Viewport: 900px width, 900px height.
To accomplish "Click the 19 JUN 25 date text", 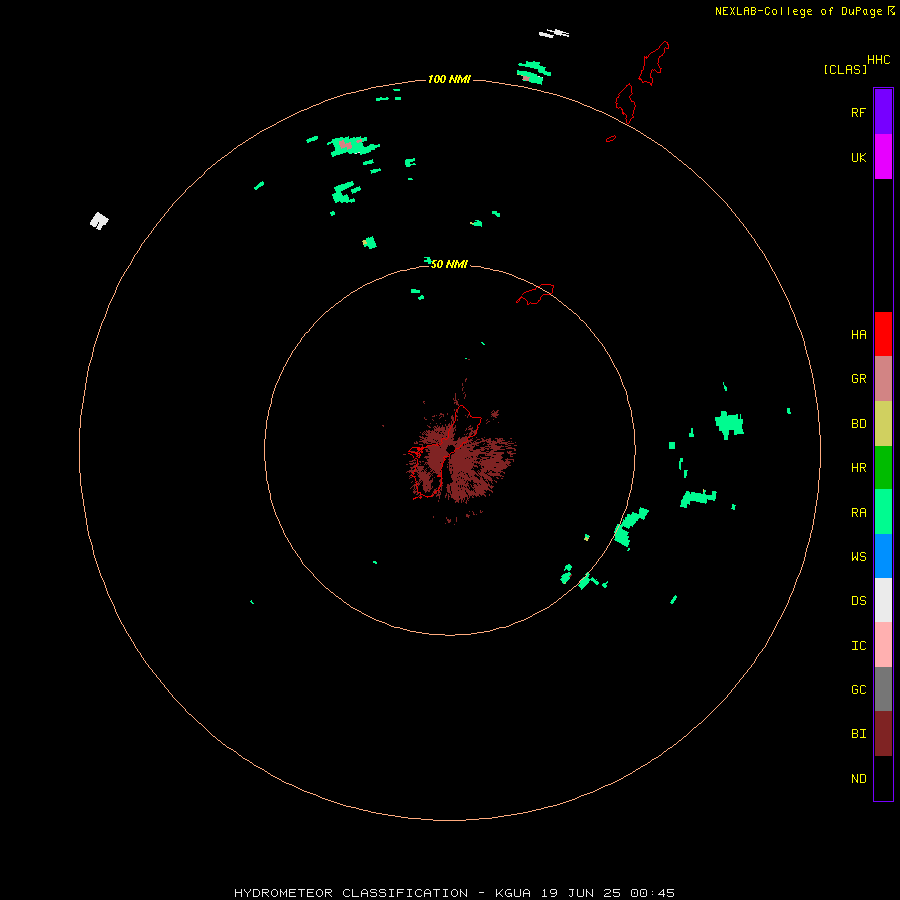I will [580, 893].
